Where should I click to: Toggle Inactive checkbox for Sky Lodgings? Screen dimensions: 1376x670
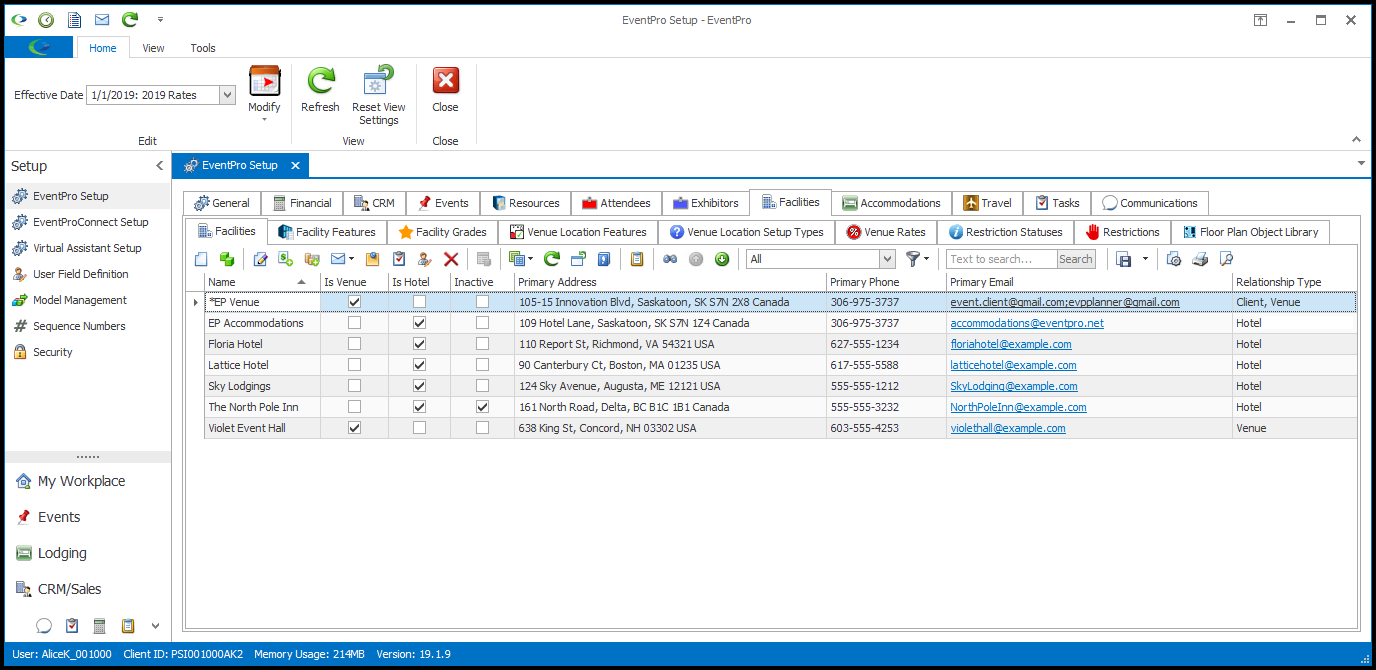(x=483, y=386)
